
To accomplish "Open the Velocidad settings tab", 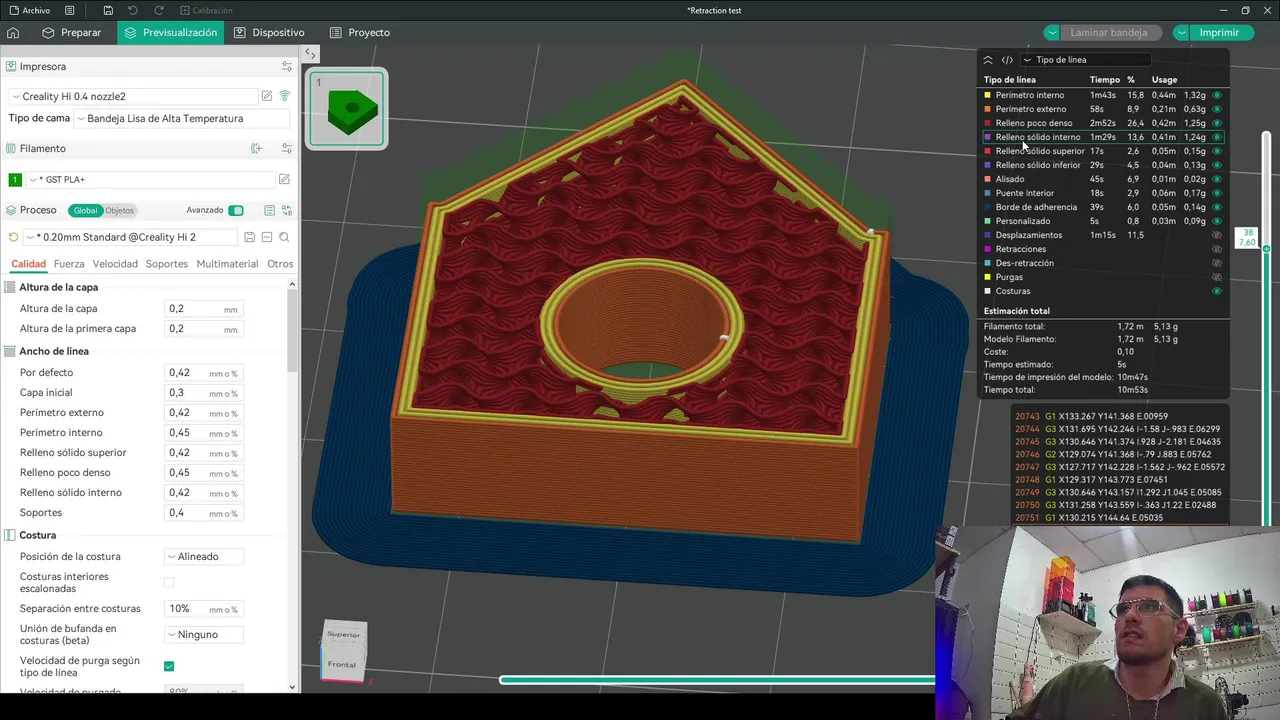I will (x=115, y=264).
